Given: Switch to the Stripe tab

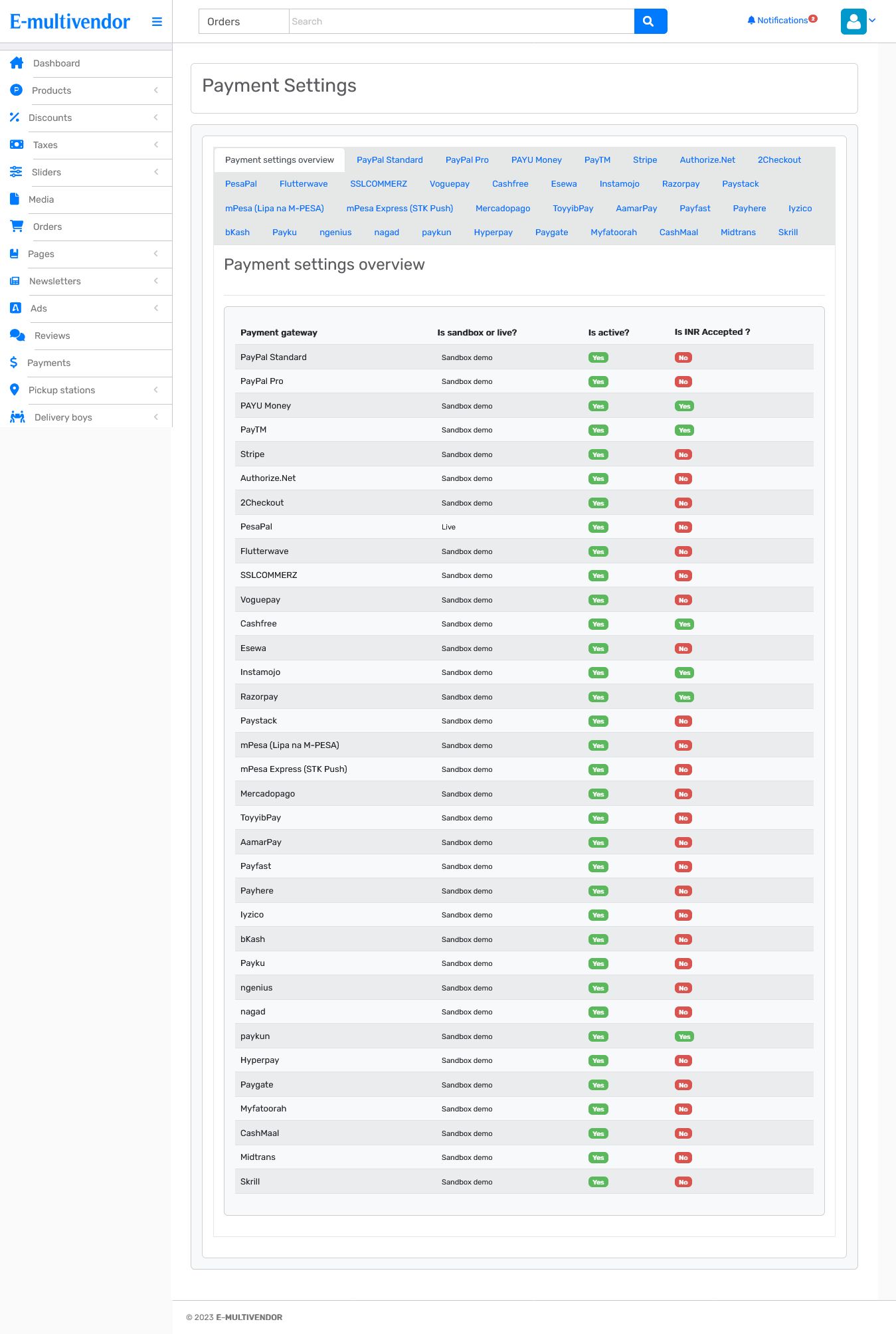Looking at the screenshot, I should click(x=645, y=160).
